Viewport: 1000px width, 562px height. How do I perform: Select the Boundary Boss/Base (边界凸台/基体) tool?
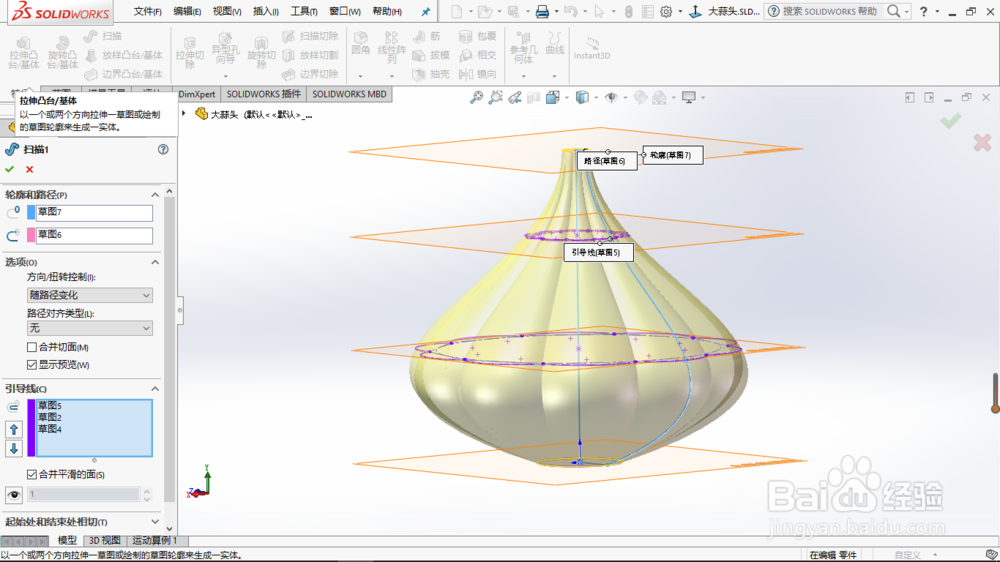click(x=124, y=74)
